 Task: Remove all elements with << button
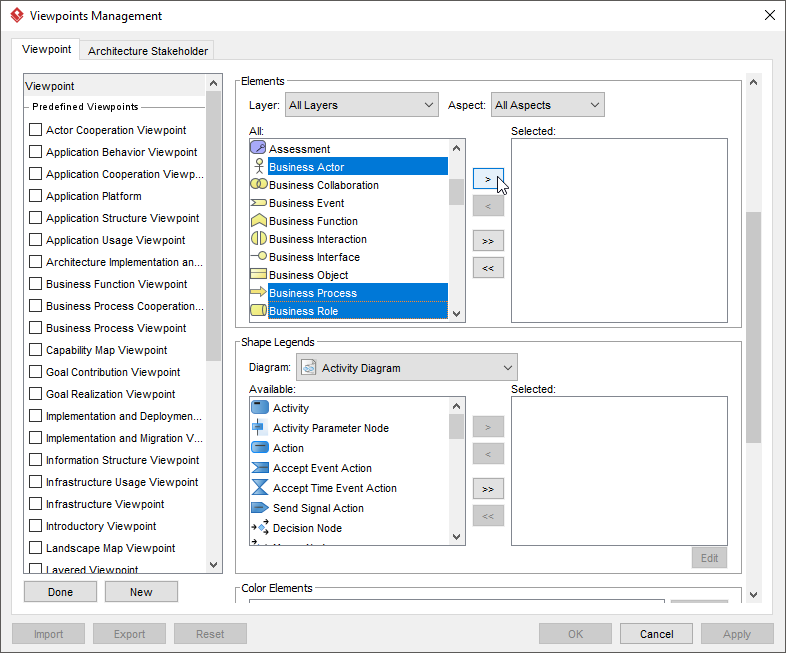point(488,268)
